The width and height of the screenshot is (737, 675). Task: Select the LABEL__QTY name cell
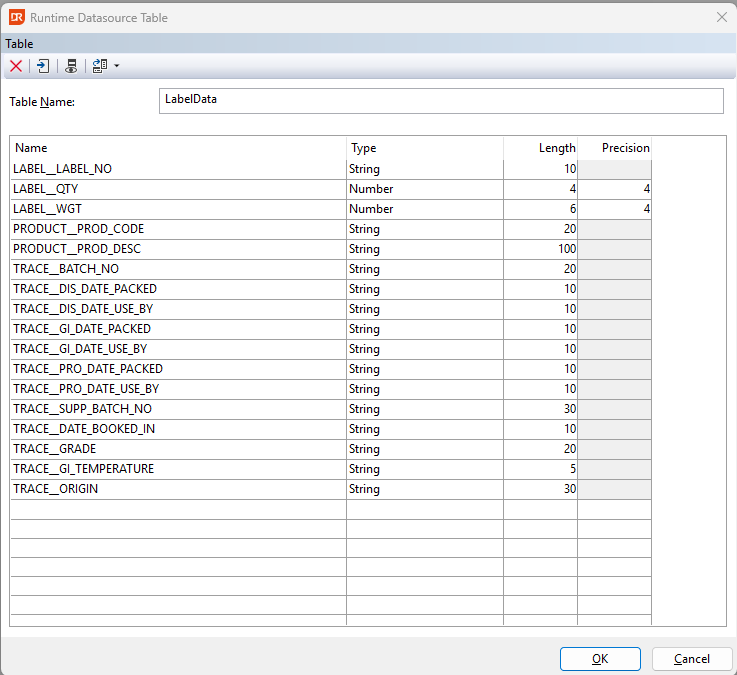(x=178, y=189)
